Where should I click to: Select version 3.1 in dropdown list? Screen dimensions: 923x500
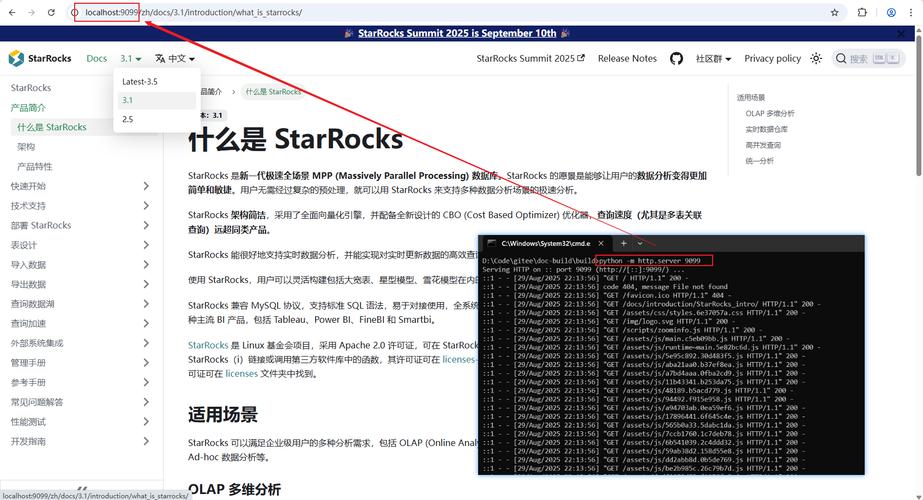(x=157, y=100)
